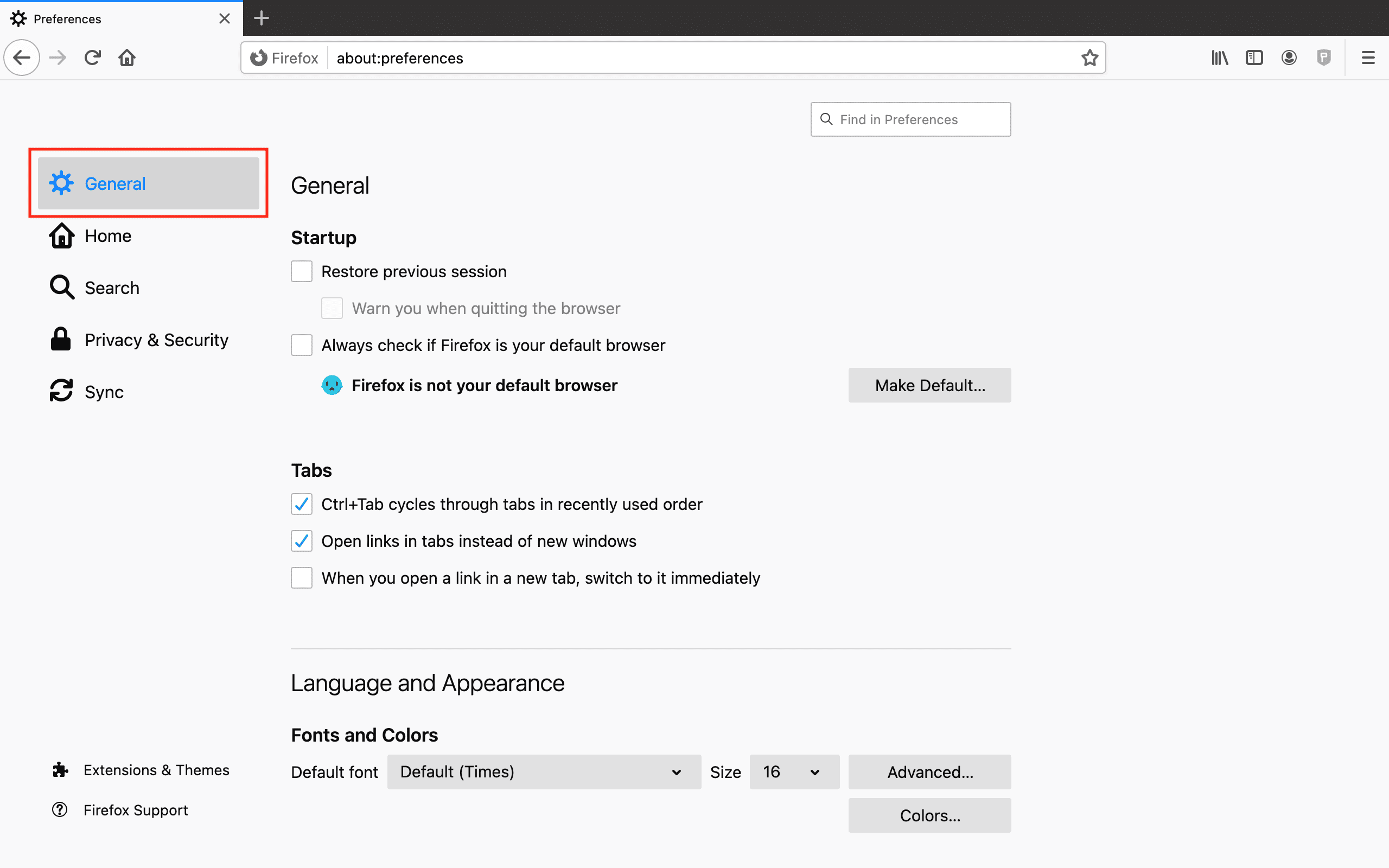The height and width of the screenshot is (868, 1389).
Task: Open the hamburger menu
Action: 1368,58
